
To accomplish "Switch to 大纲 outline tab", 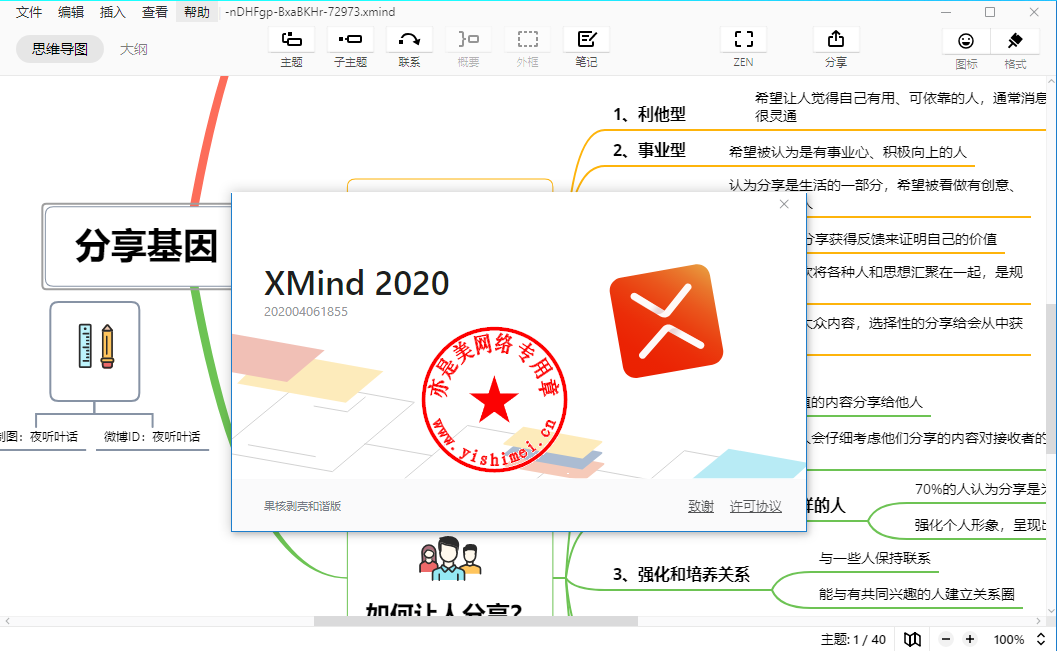I will point(133,49).
